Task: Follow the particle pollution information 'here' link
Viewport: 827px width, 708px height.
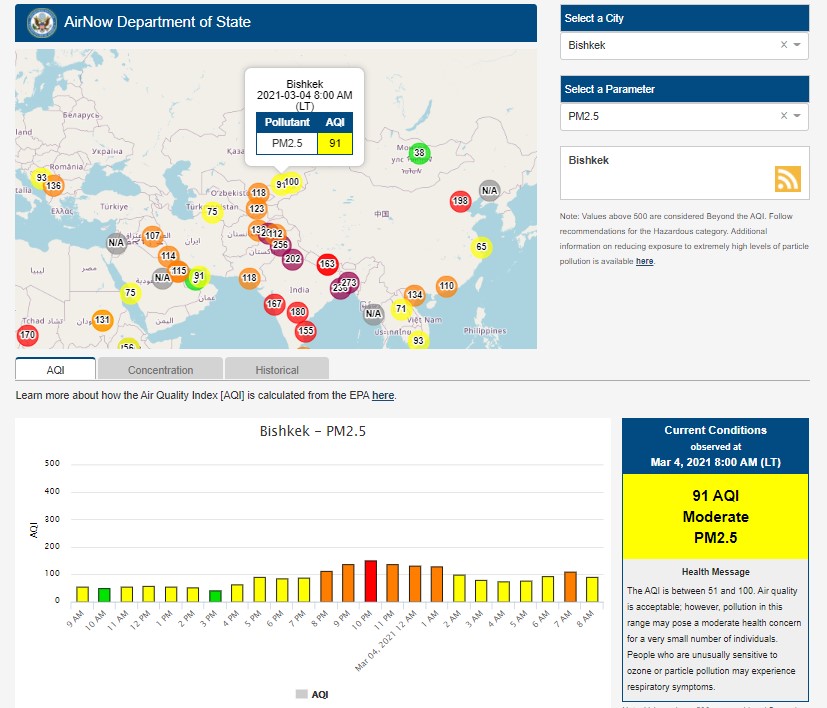Action: (645, 261)
